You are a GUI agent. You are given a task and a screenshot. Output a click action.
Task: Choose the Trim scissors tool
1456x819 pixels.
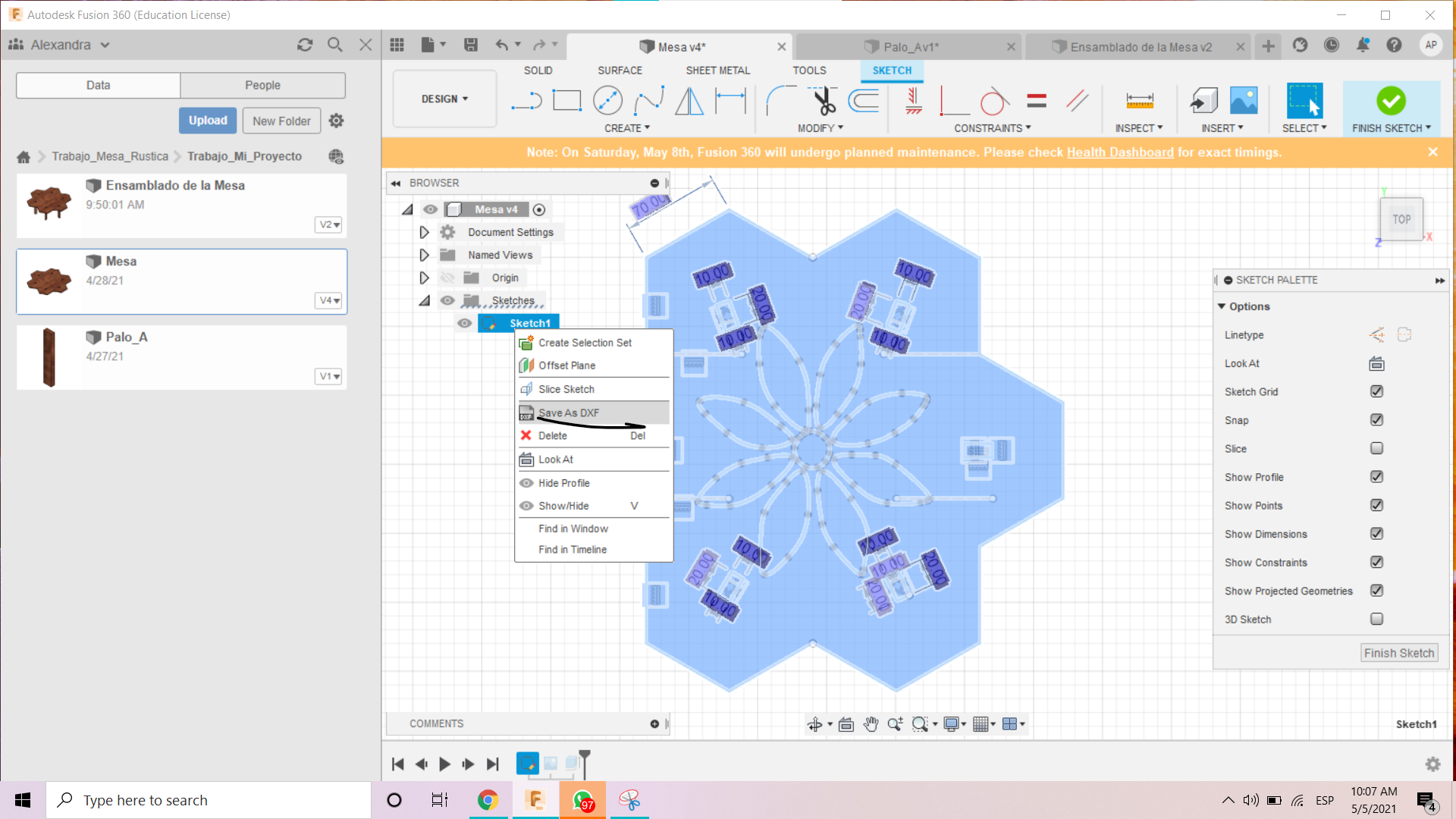[x=824, y=101]
